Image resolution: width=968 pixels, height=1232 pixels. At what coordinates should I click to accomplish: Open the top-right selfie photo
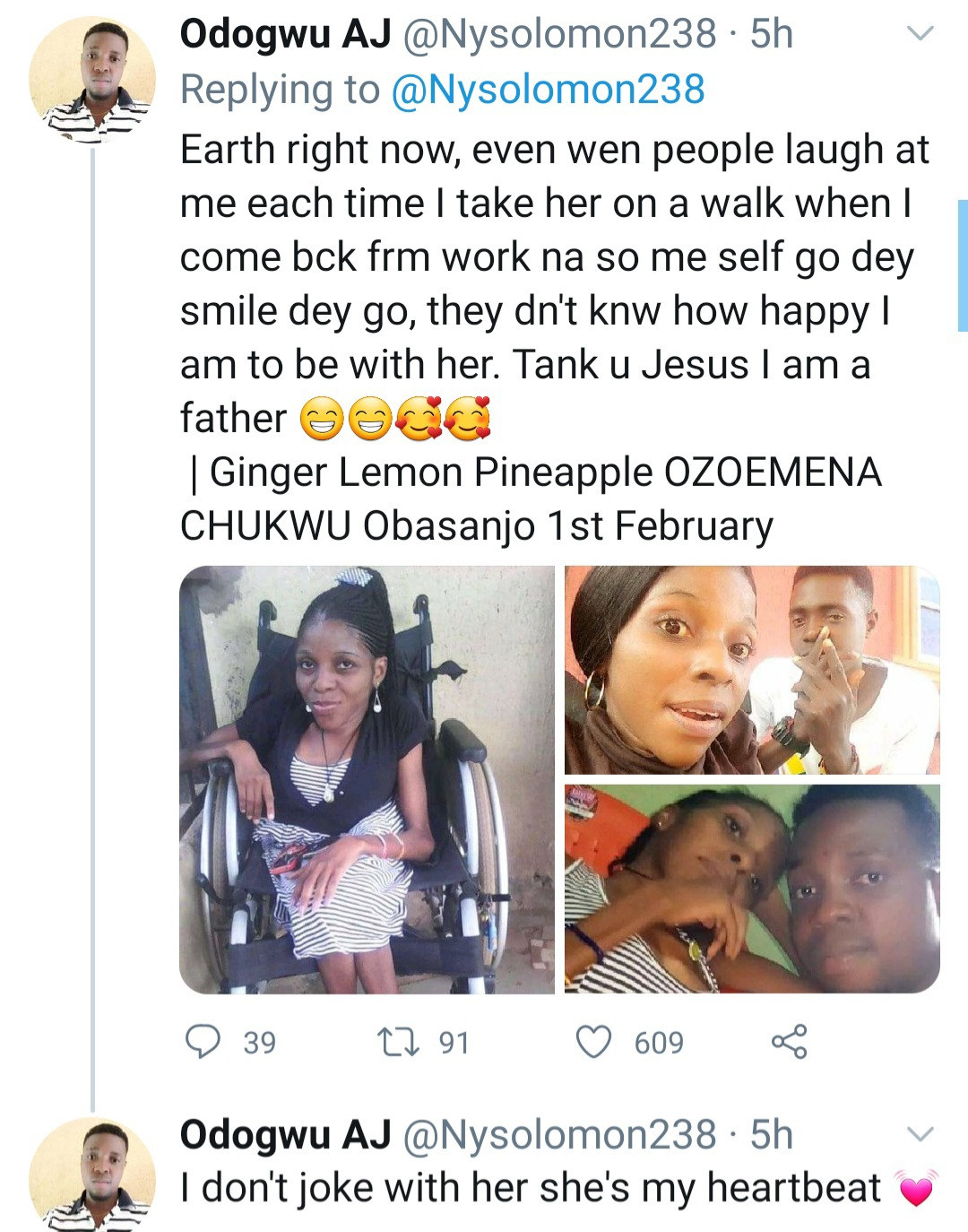[x=752, y=670]
